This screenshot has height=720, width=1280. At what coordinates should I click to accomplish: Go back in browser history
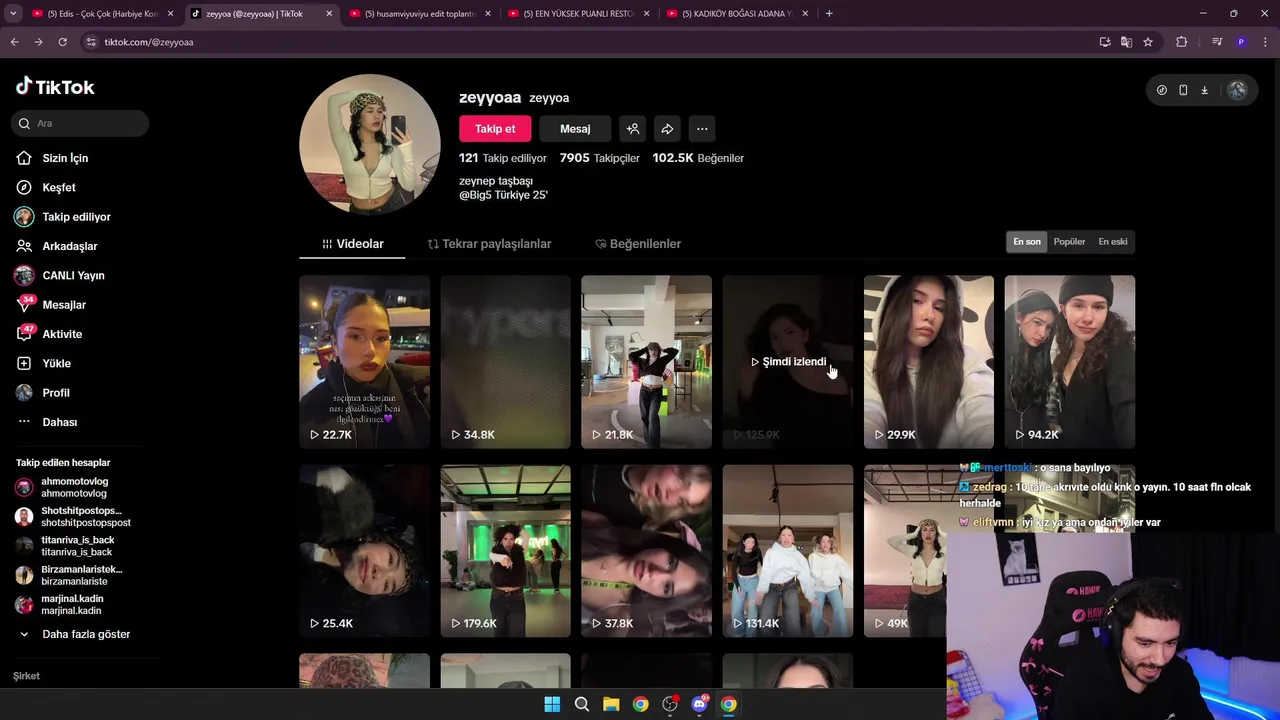click(x=14, y=42)
